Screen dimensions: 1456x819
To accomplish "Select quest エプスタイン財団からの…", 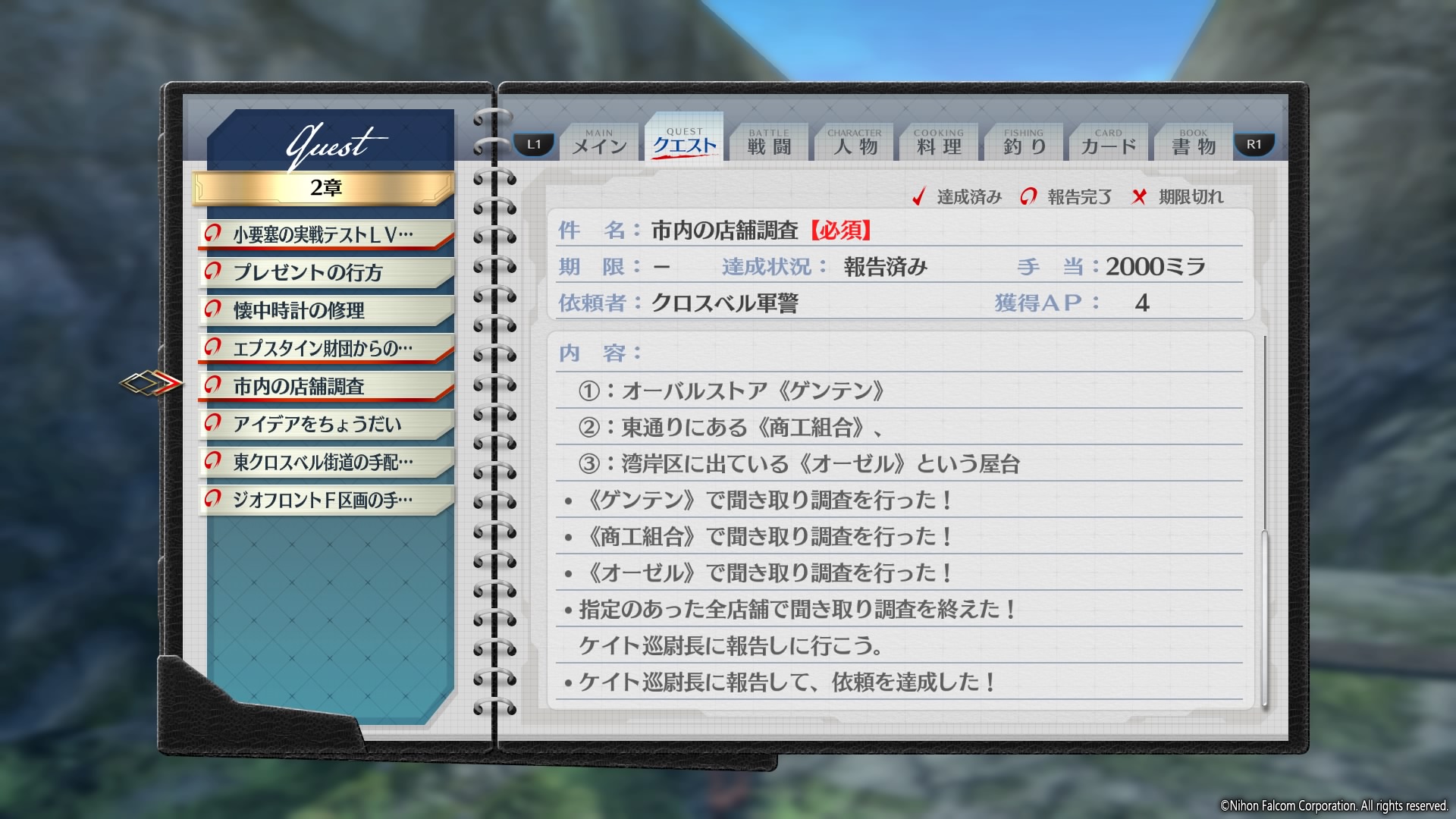I will 327,348.
